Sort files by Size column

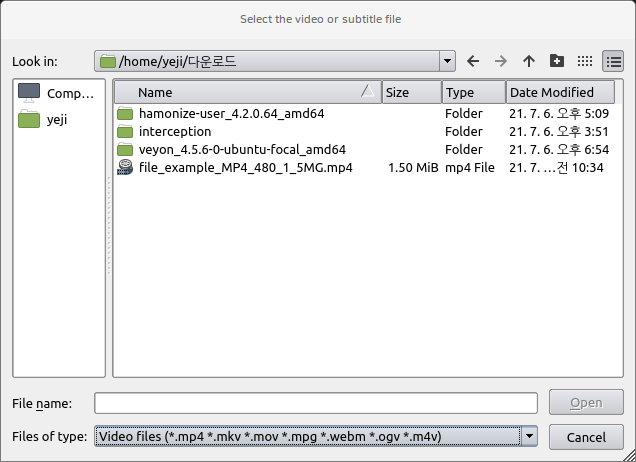pyautogui.click(x=410, y=92)
